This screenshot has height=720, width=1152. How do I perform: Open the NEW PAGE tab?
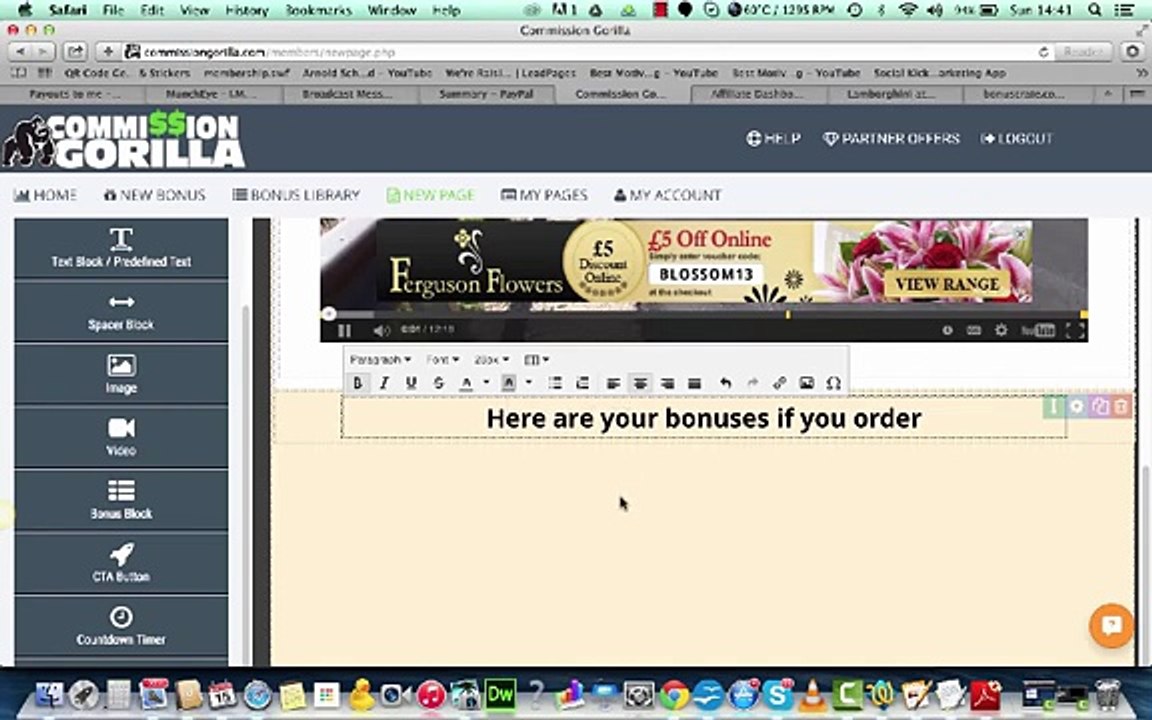(x=431, y=195)
